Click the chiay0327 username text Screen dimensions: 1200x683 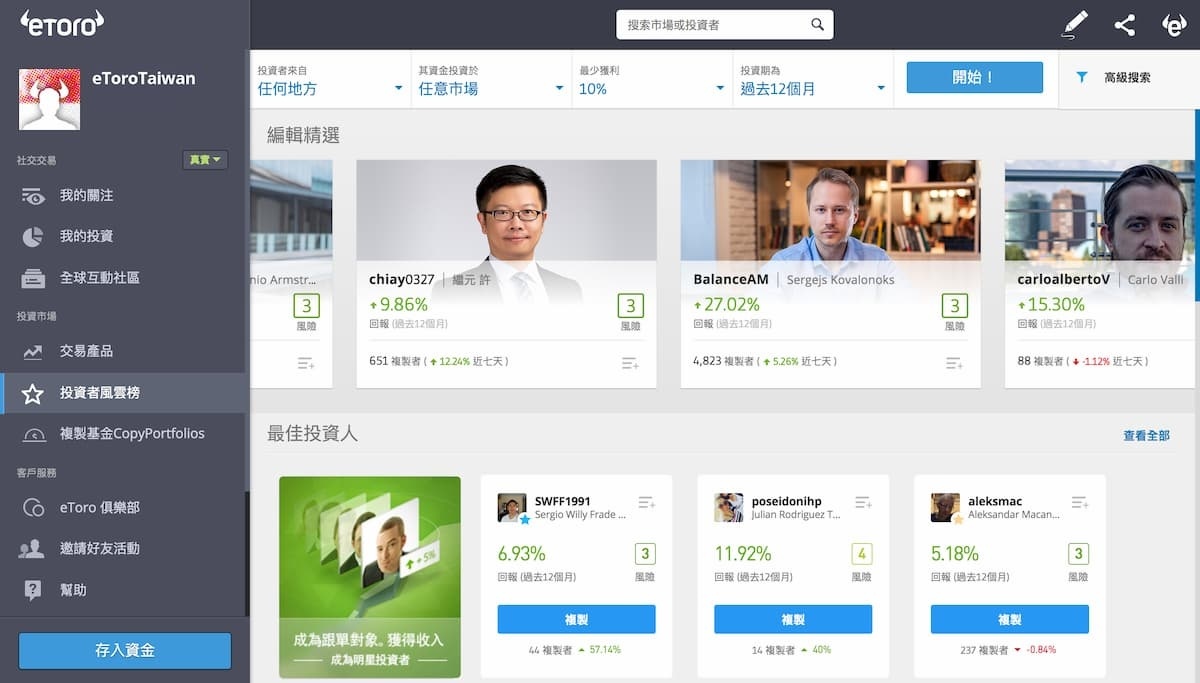pyautogui.click(x=402, y=280)
